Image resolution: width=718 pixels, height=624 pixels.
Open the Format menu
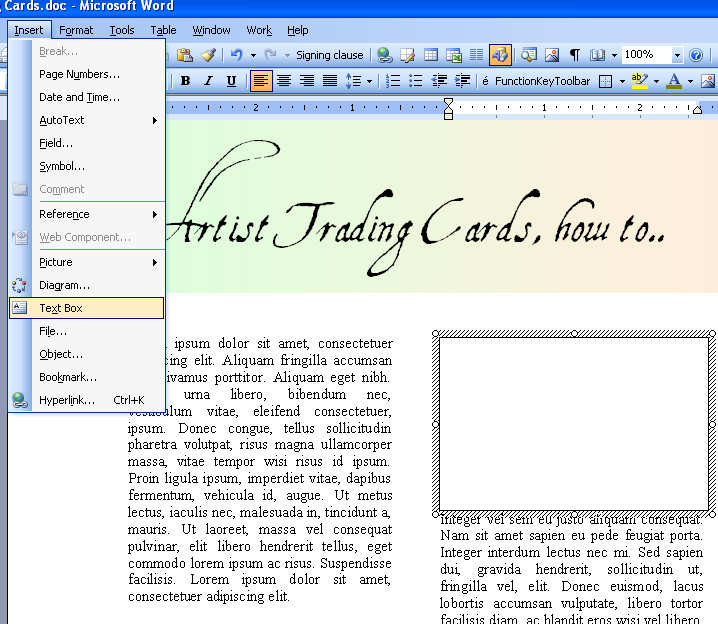[76, 30]
